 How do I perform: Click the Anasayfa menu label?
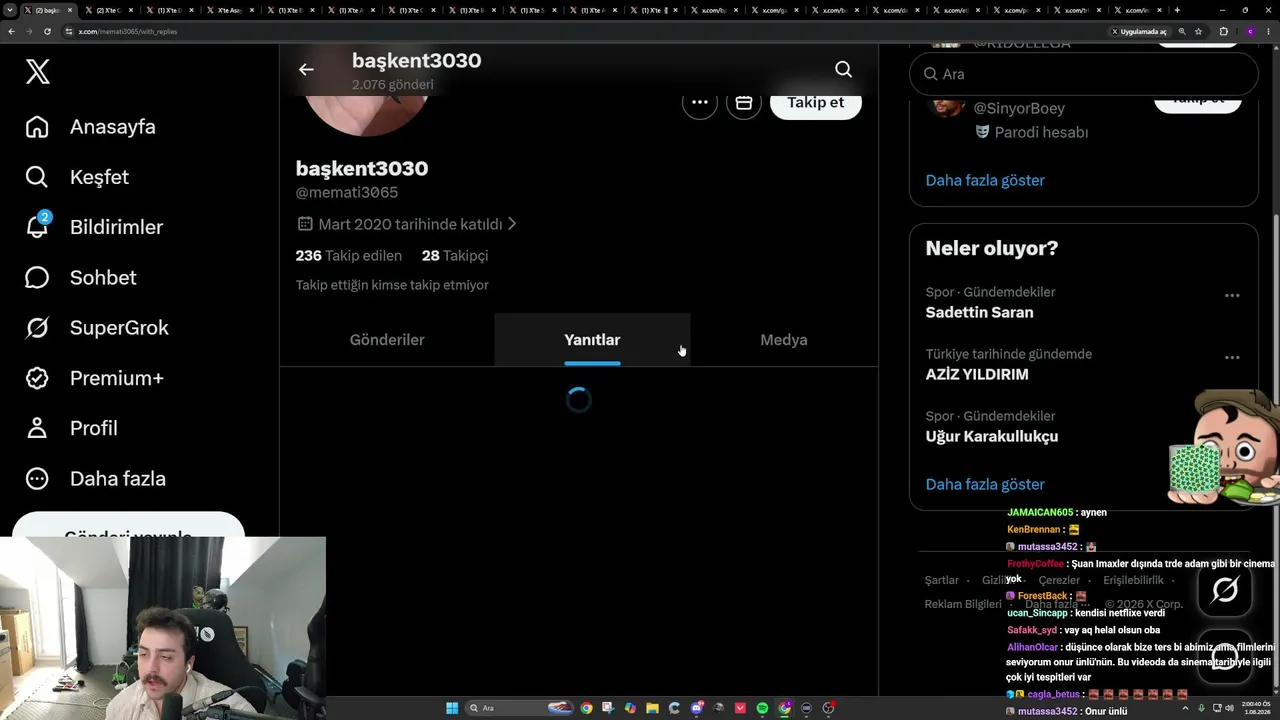(x=113, y=127)
